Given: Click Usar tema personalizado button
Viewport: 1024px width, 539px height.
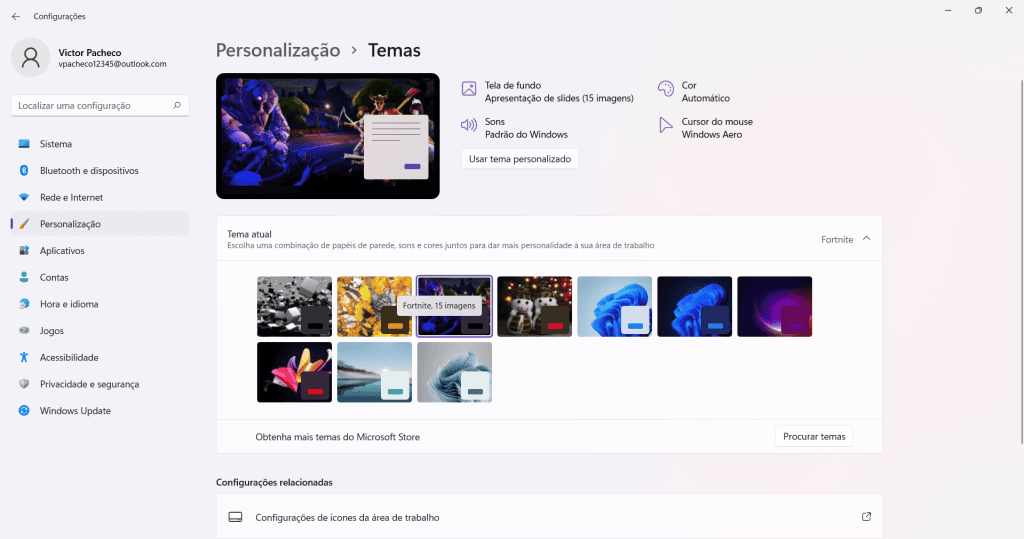Looking at the screenshot, I should (x=520, y=159).
